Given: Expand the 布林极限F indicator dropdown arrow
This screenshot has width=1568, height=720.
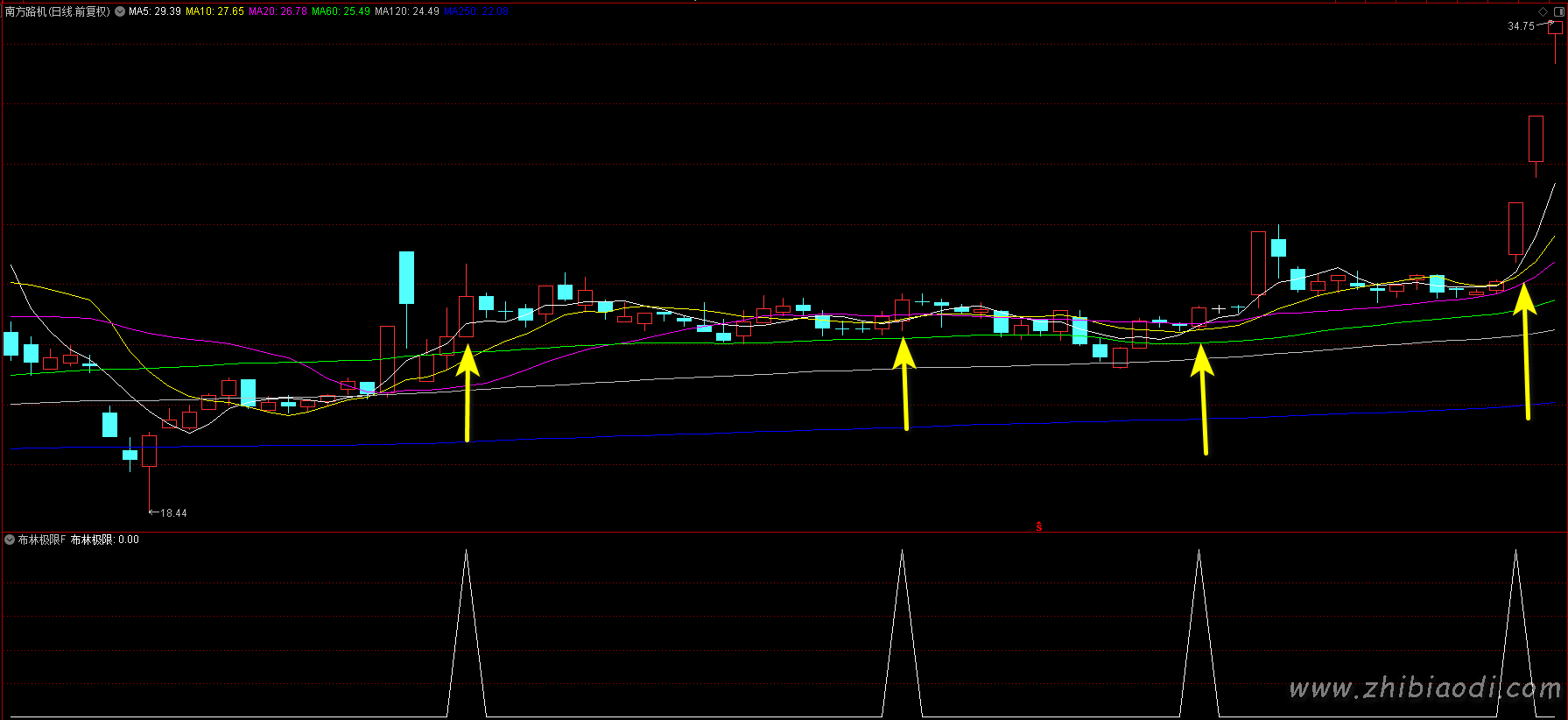Looking at the screenshot, I should [x=10, y=540].
